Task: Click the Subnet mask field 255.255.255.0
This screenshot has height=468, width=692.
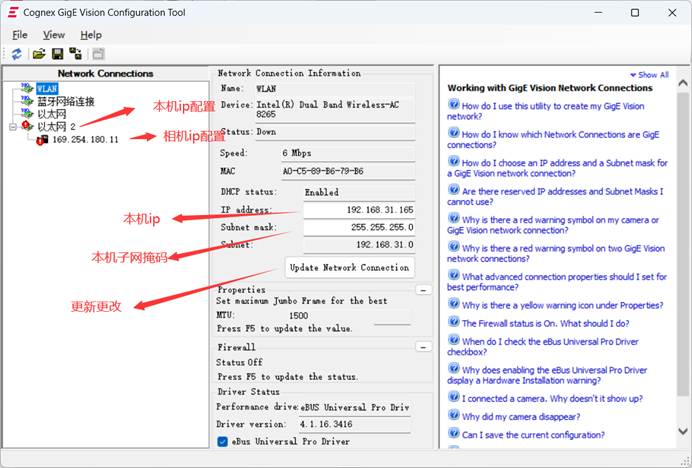Action: pos(359,227)
